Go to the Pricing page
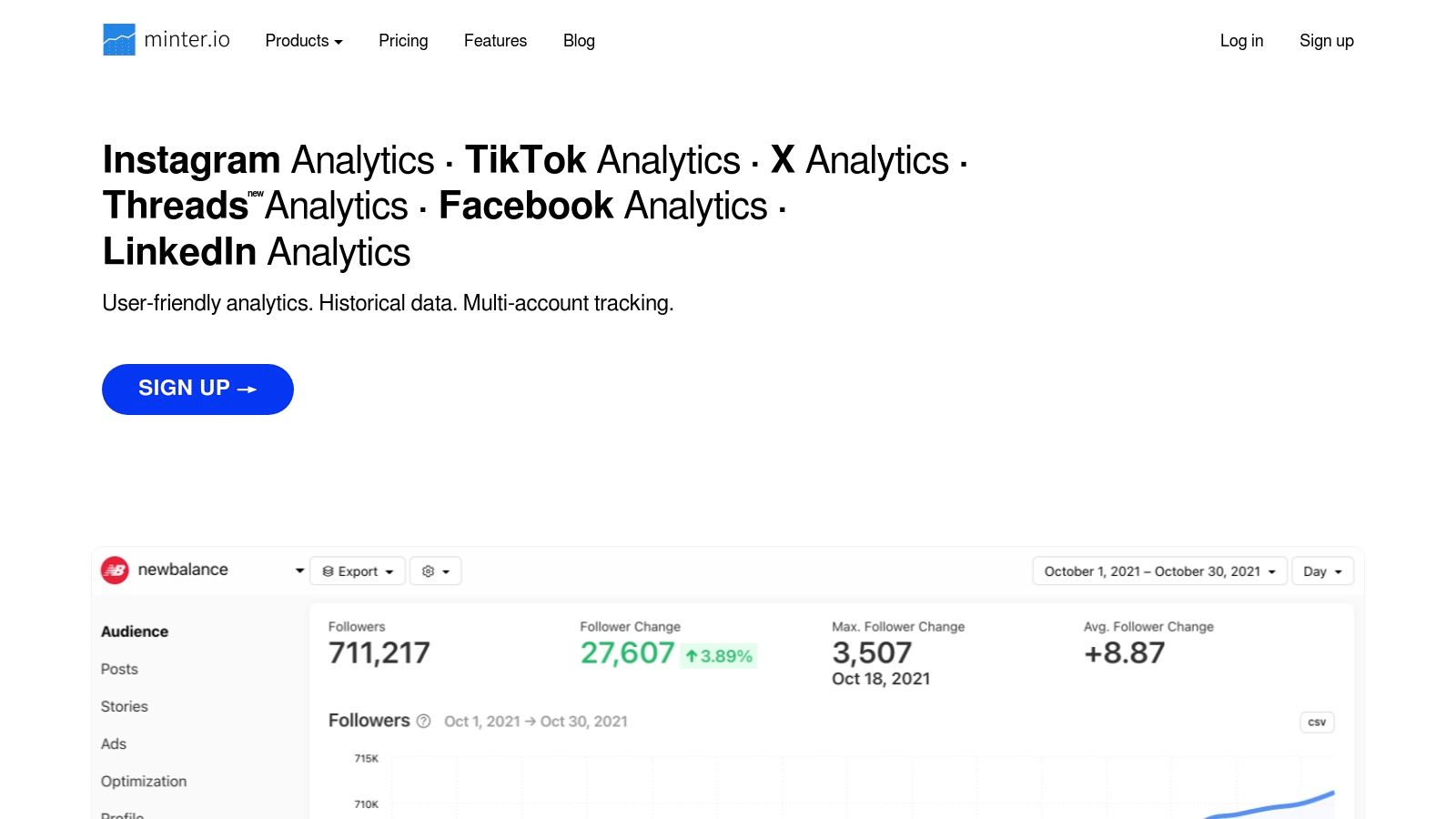The height and width of the screenshot is (819, 1456). [403, 41]
